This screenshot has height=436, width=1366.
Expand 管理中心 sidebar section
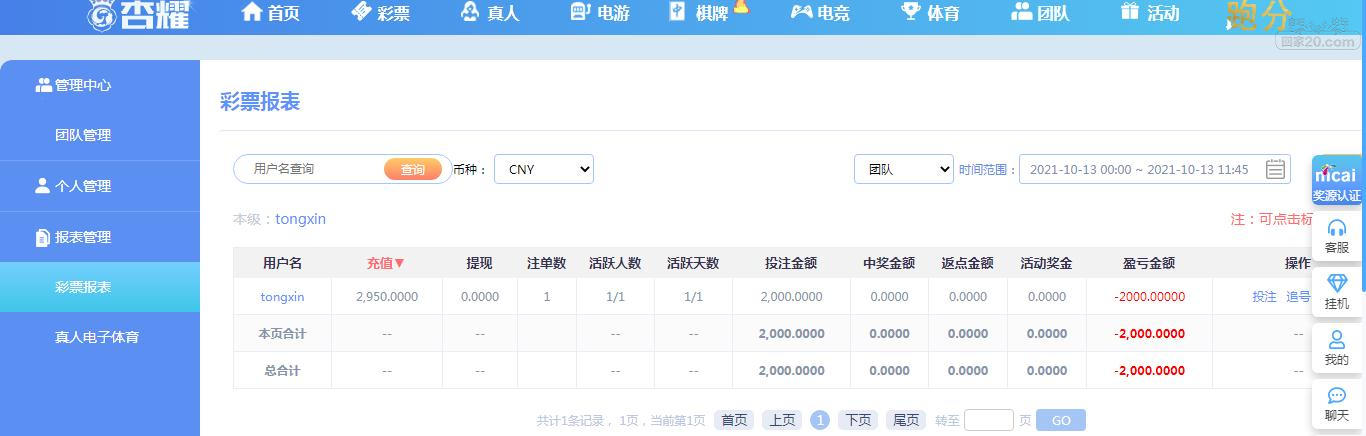[x=100, y=85]
